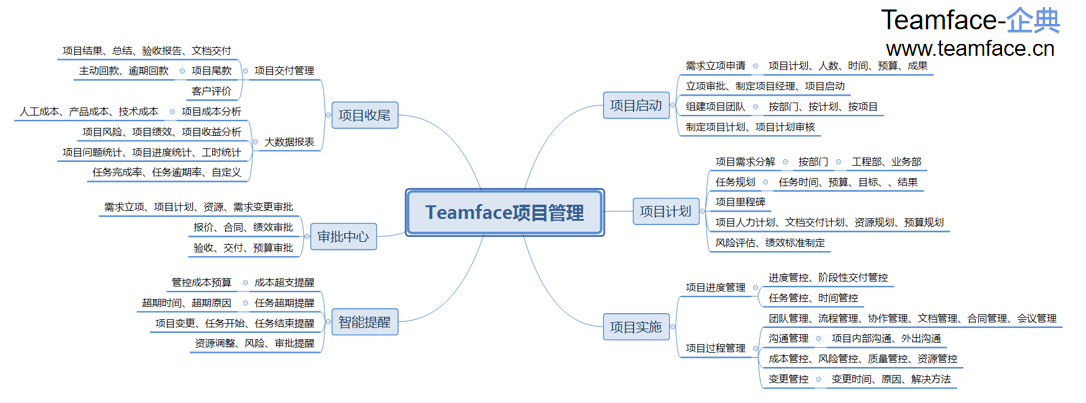The height and width of the screenshot is (403, 1086).
Task: Select the 风险评估、绩效标准制定 node
Action: [x=770, y=243]
